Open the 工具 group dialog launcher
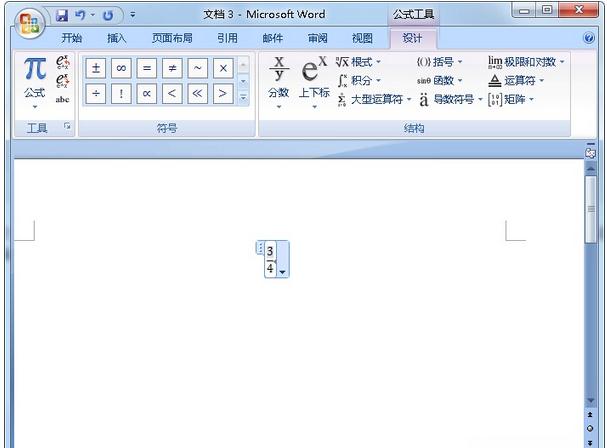Screen dimensions: 607x448 pyautogui.click(x=67, y=126)
